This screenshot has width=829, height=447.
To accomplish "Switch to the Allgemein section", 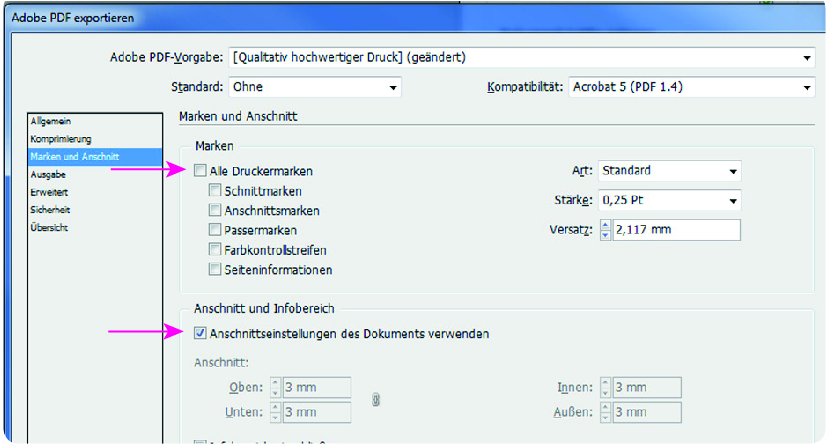I will tap(51, 121).
